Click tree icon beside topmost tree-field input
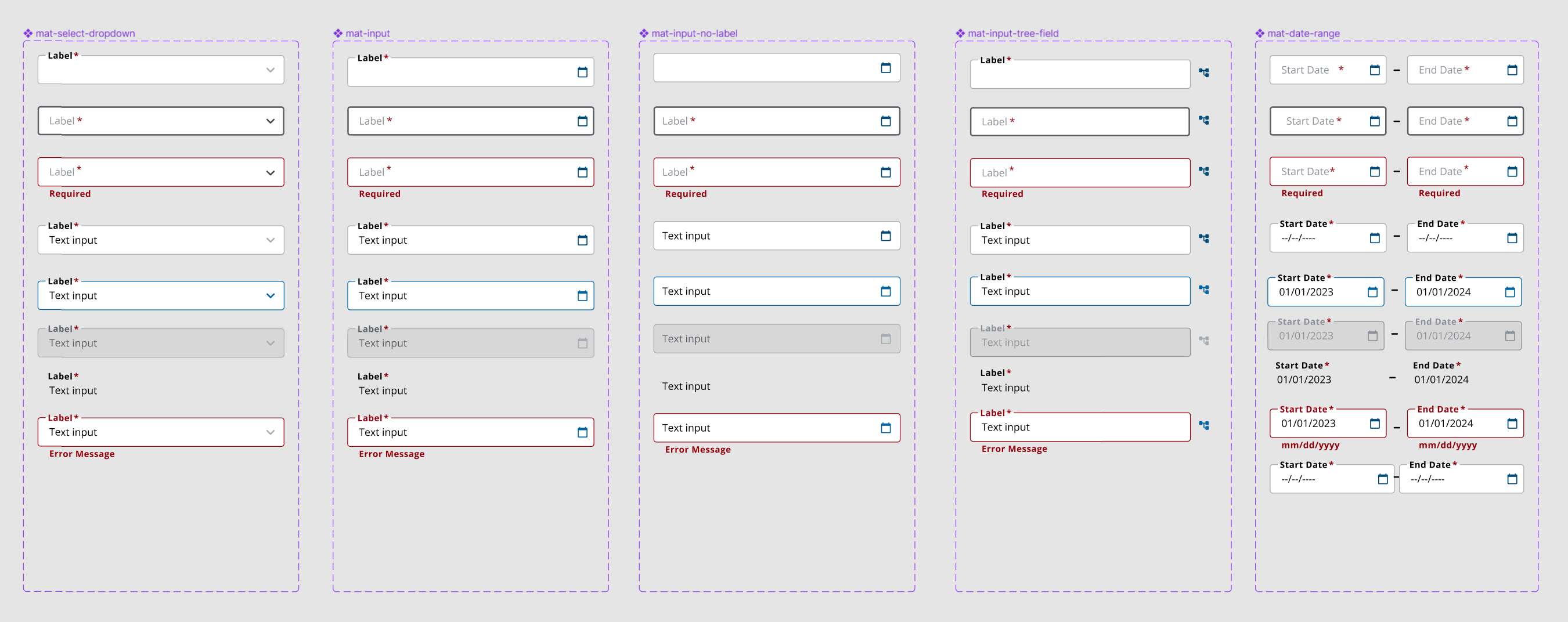This screenshot has width=1568, height=622. pos(1203,73)
